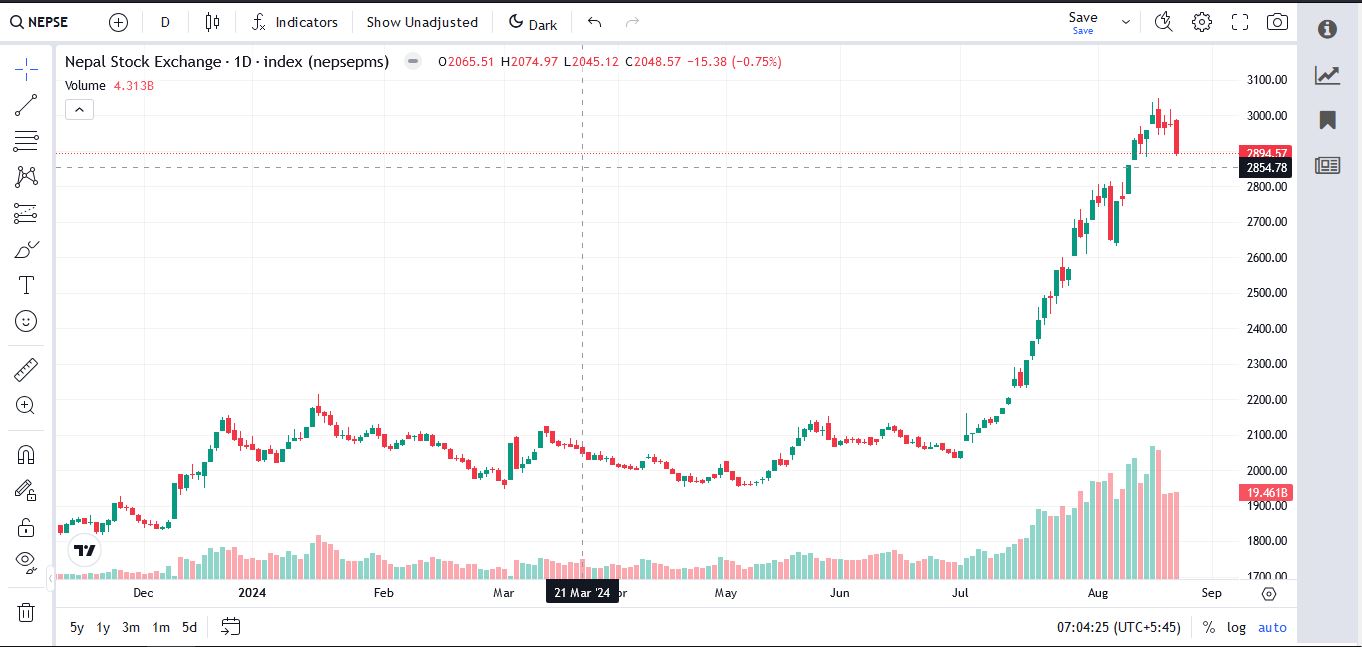Toggle log scale on price axis
This screenshot has width=1362, height=647.
point(1237,627)
